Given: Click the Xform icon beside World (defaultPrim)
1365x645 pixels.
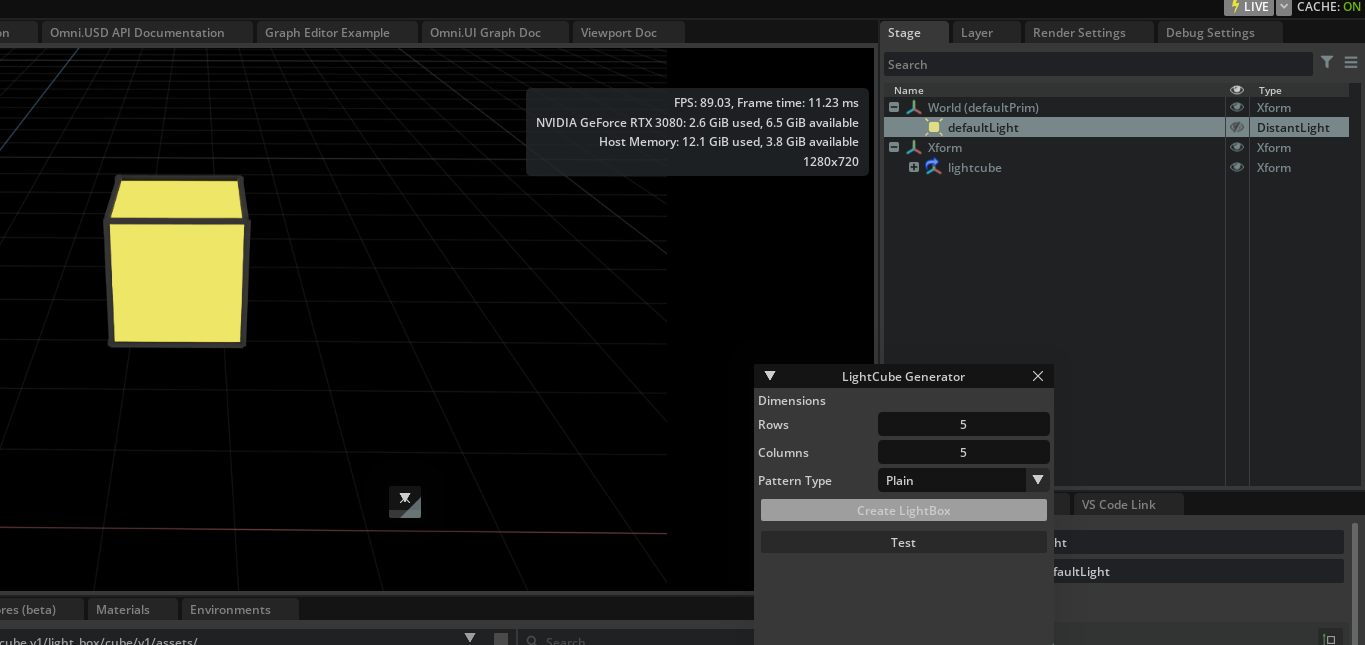Looking at the screenshot, I should pyautogui.click(x=913, y=107).
